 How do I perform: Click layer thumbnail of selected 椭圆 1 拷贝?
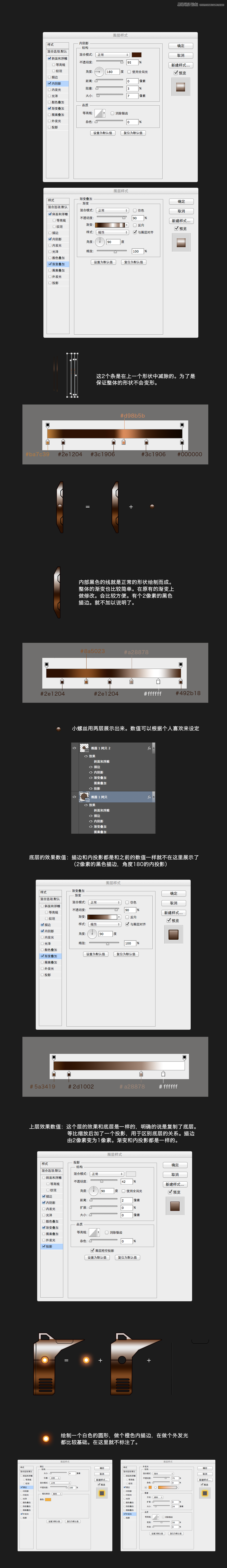click(x=84, y=797)
